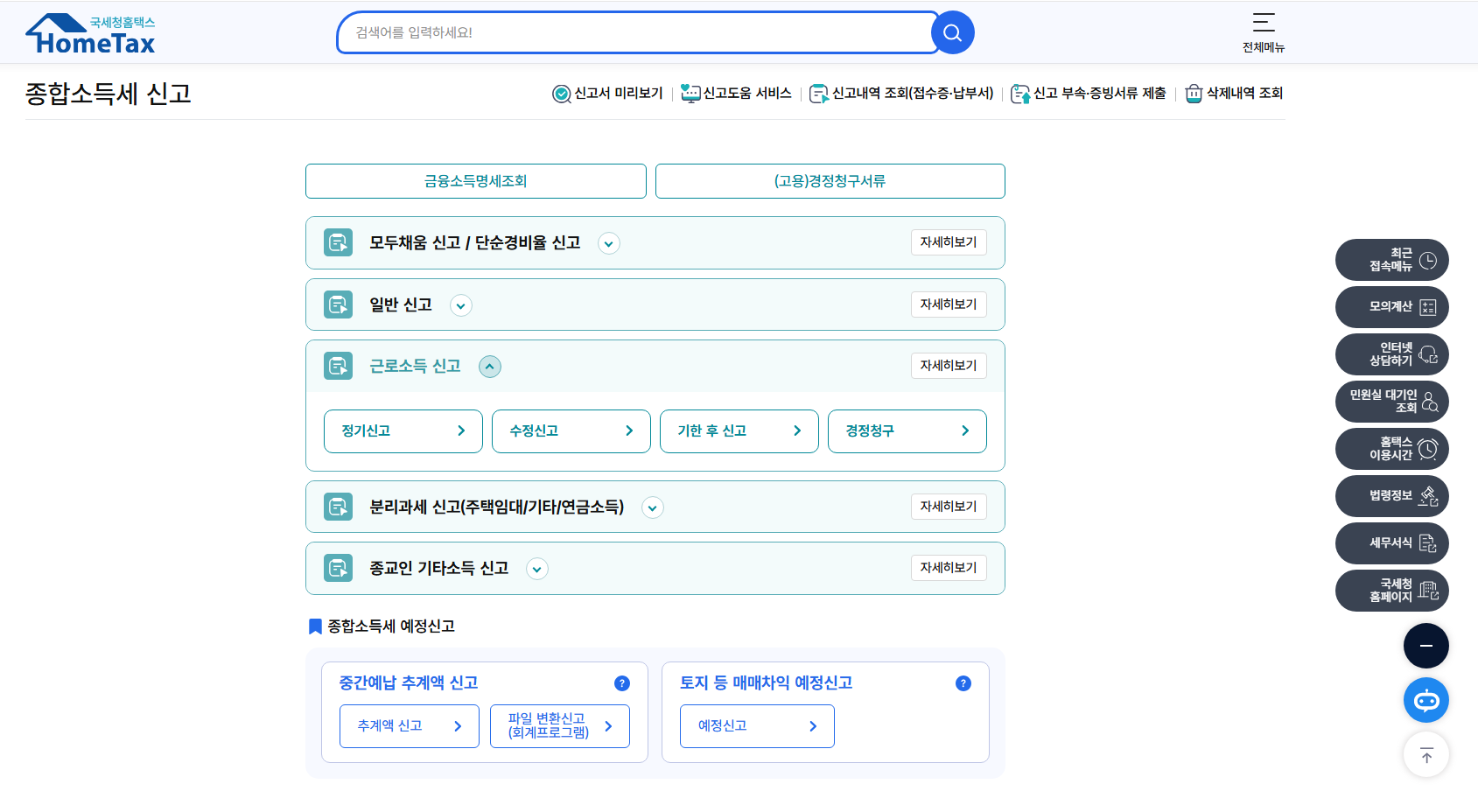Click 자세히보기 for 근로소득 신고

pos(949,366)
